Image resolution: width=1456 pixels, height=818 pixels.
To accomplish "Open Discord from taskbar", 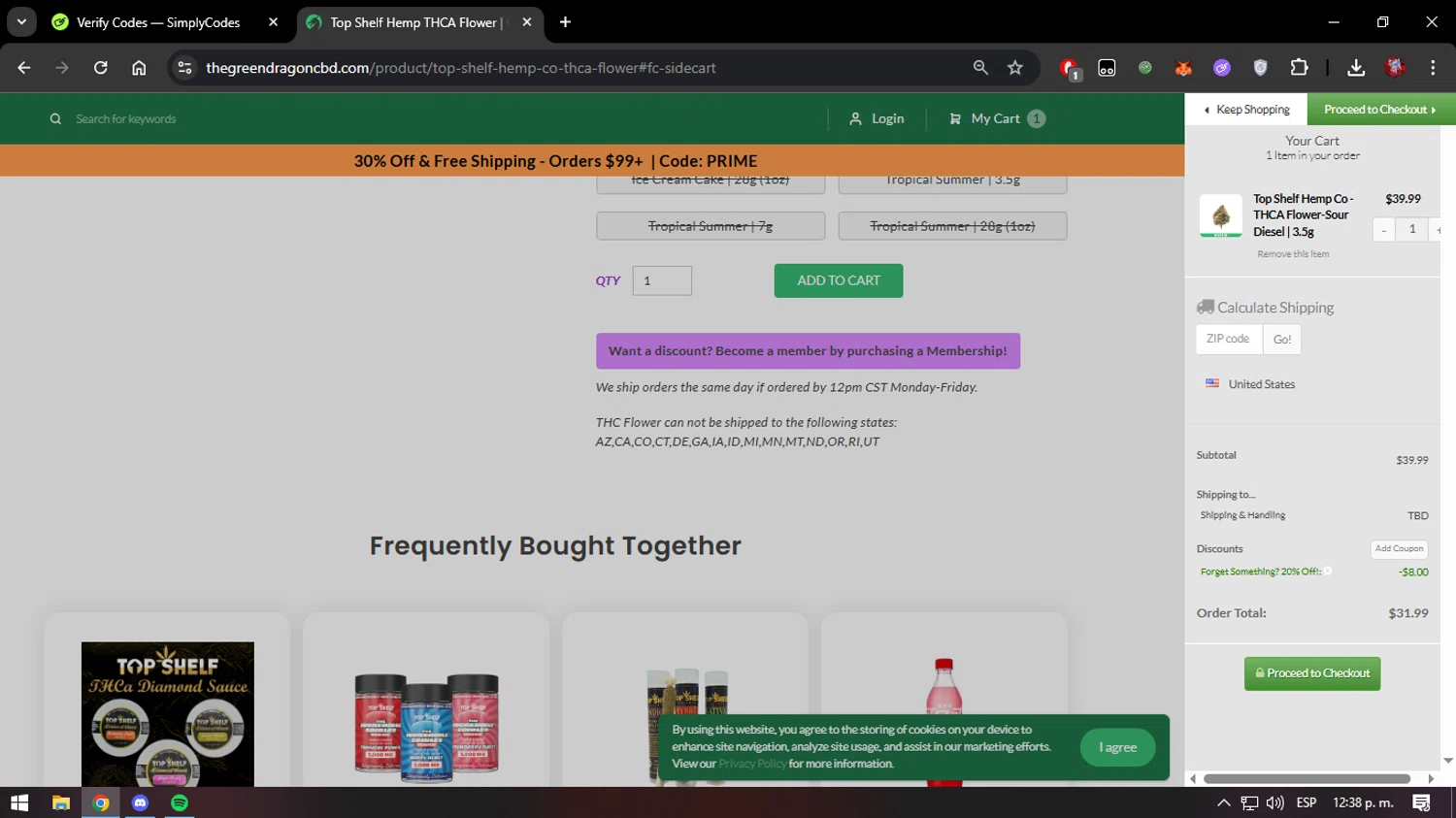I will (140, 802).
